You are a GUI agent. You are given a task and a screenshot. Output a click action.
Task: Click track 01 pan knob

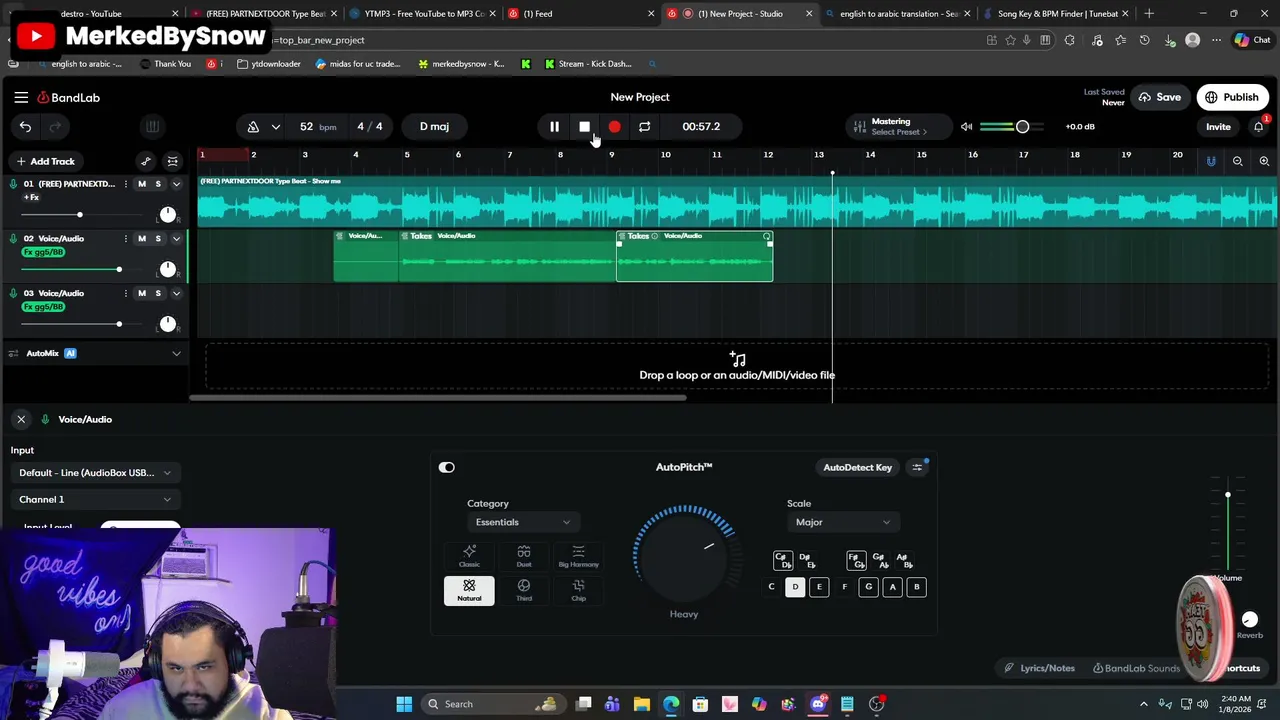coord(168,214)
